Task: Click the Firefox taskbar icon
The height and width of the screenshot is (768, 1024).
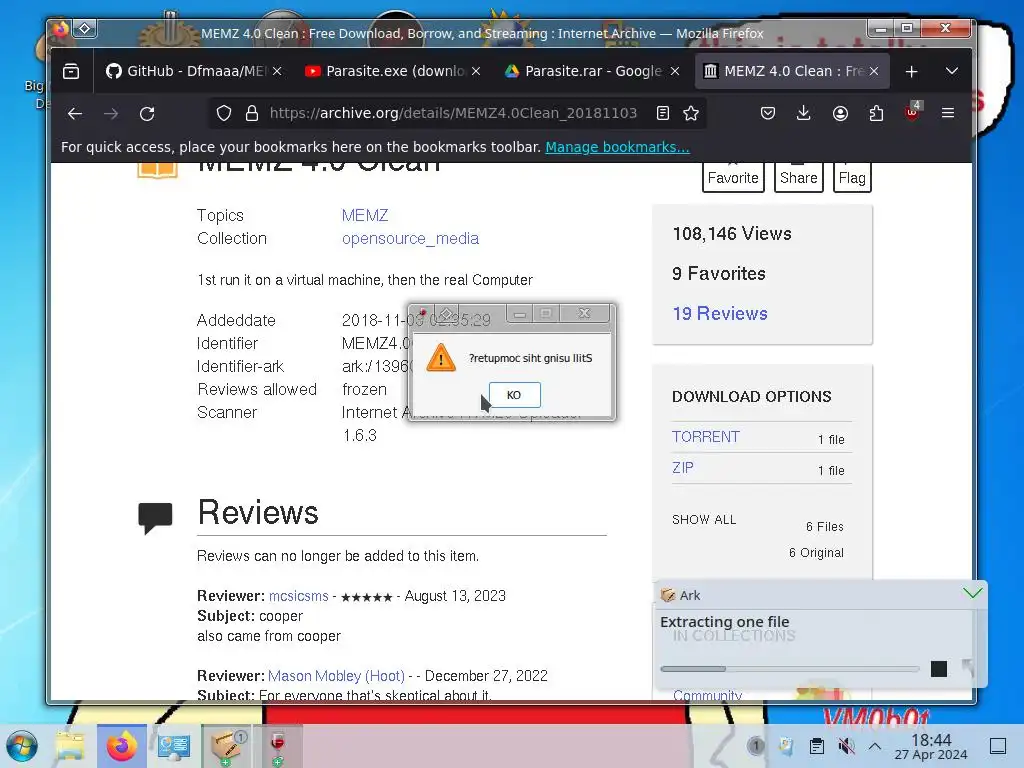Action: (x=122, y=746)
